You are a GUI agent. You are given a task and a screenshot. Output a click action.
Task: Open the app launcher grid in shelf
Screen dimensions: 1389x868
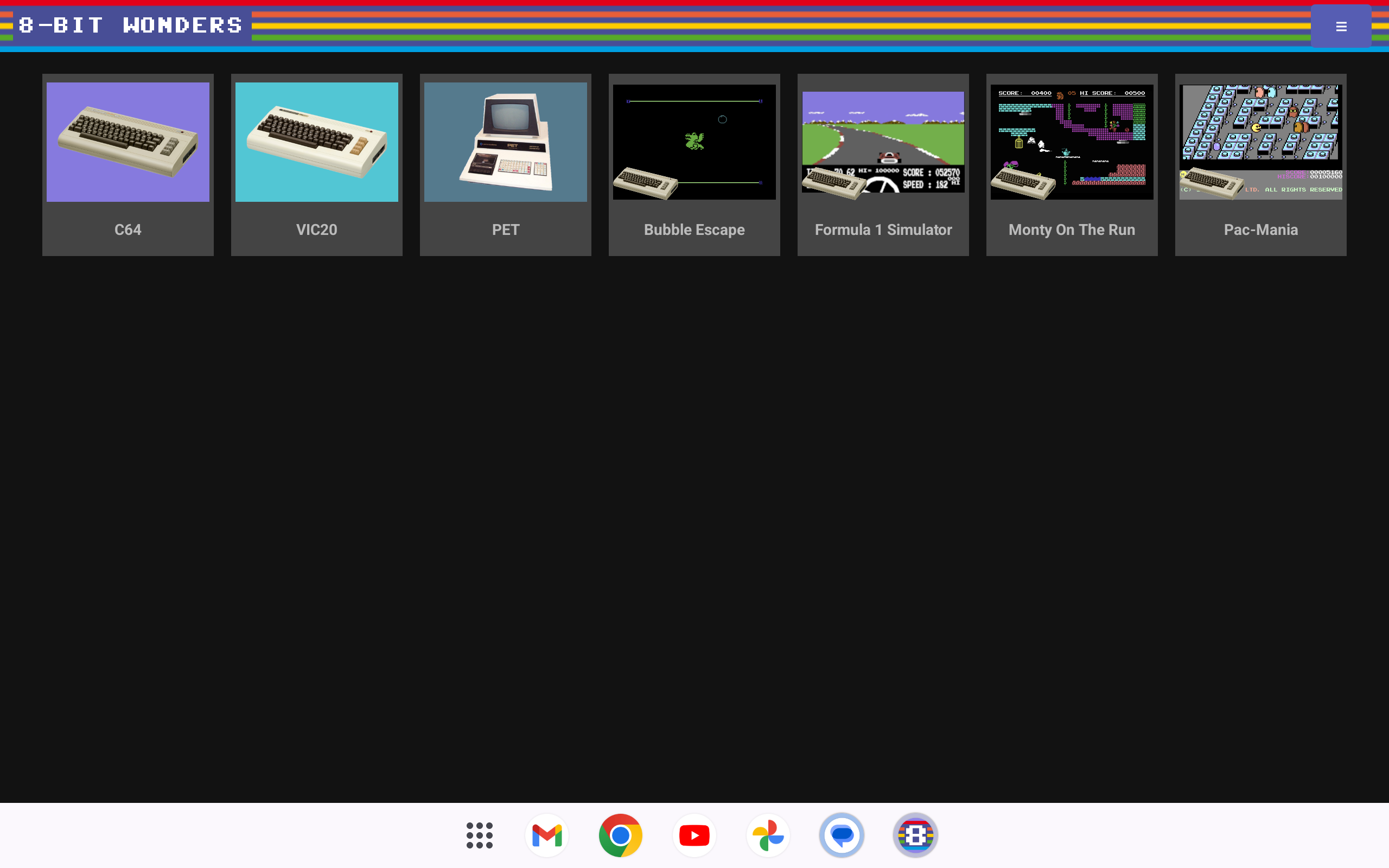coord(480,835)
